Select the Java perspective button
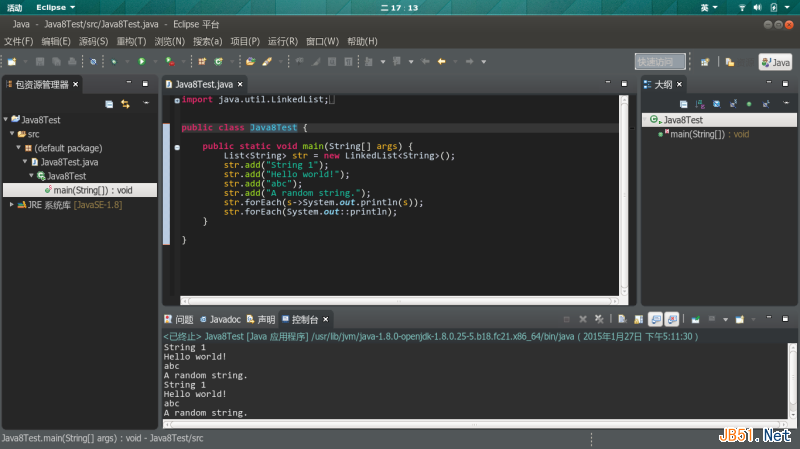The image size is (800, 449). pos(775,62)
